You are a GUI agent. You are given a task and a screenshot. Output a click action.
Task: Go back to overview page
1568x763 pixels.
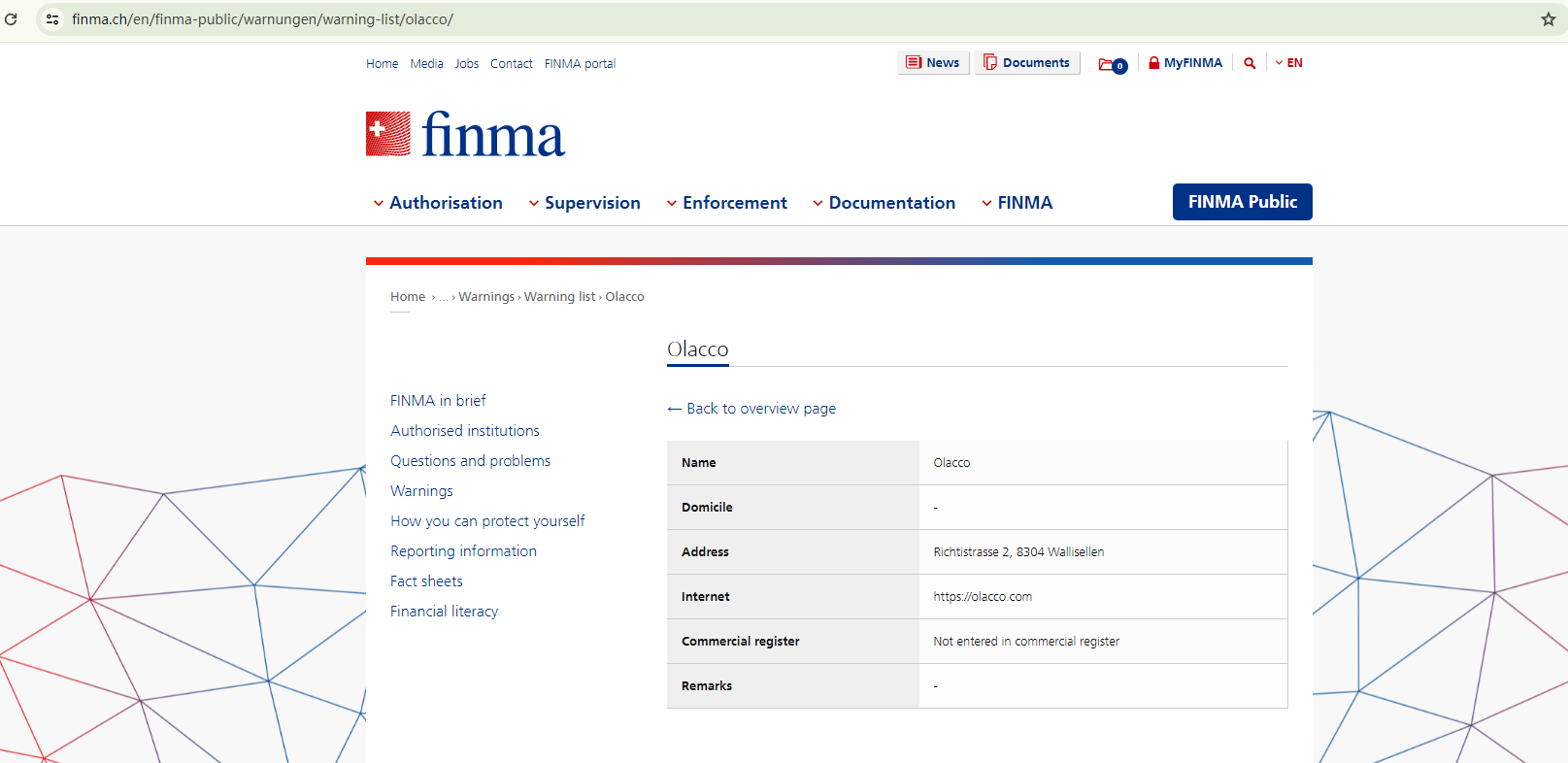click(x=751, y=409)
